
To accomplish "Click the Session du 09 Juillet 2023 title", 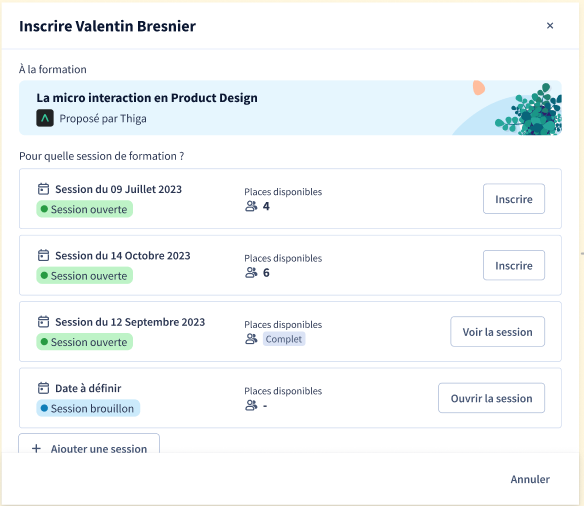I will pyautogui.click(x=118, y=189).
